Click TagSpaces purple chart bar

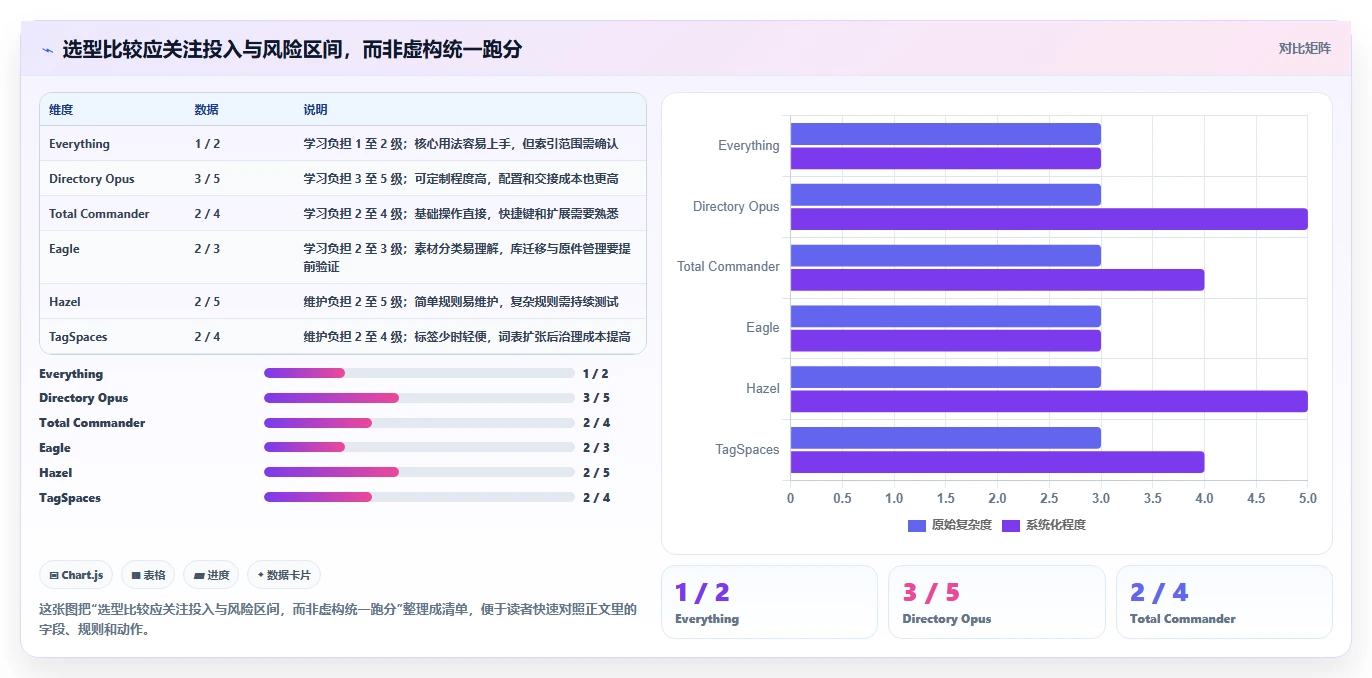click(x=997, y=462)
